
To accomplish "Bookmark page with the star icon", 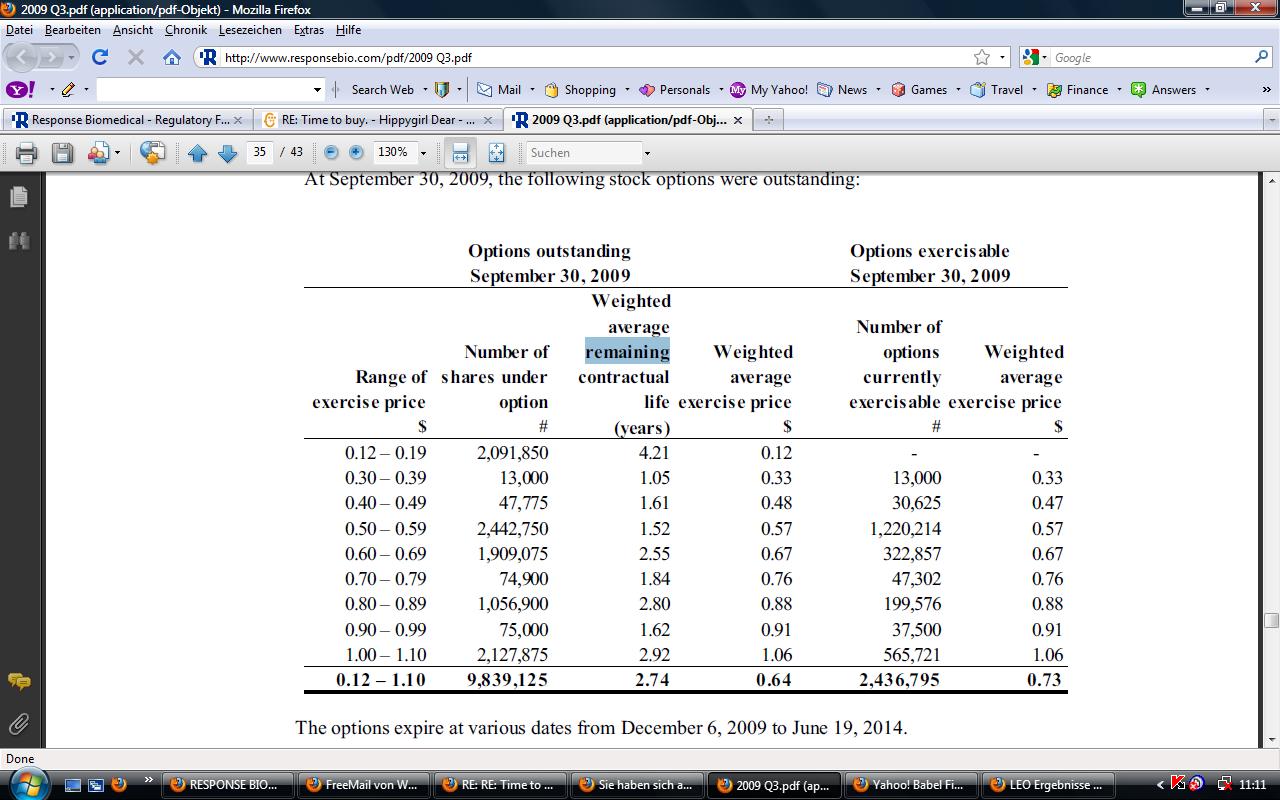I will click(982, 57).
